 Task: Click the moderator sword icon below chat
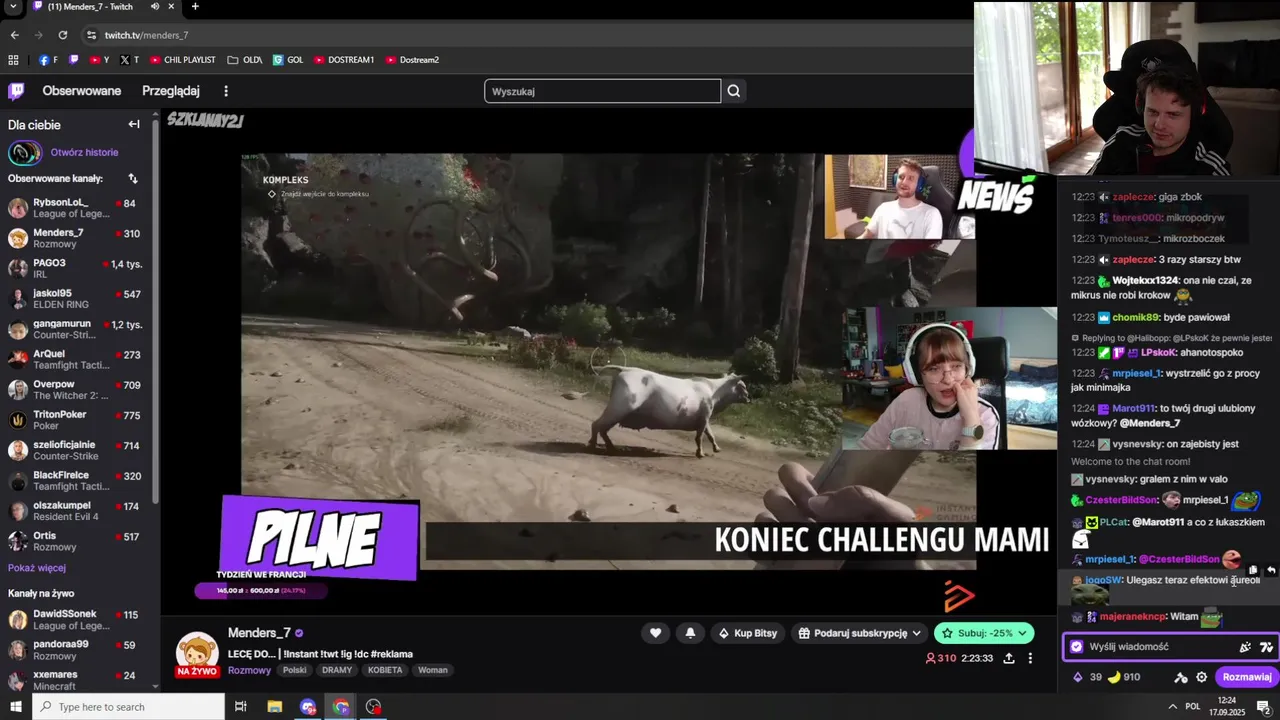click(1181, 677)
